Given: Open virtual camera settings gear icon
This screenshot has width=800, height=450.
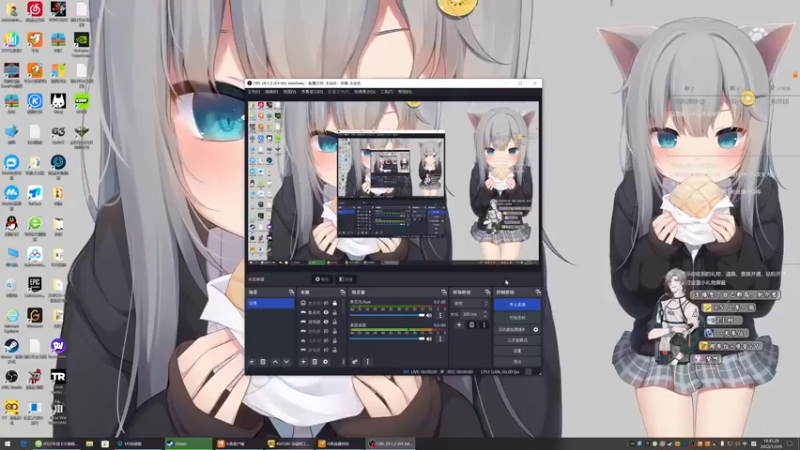Looking at the screenshot, I should click(x=536, y=330).
